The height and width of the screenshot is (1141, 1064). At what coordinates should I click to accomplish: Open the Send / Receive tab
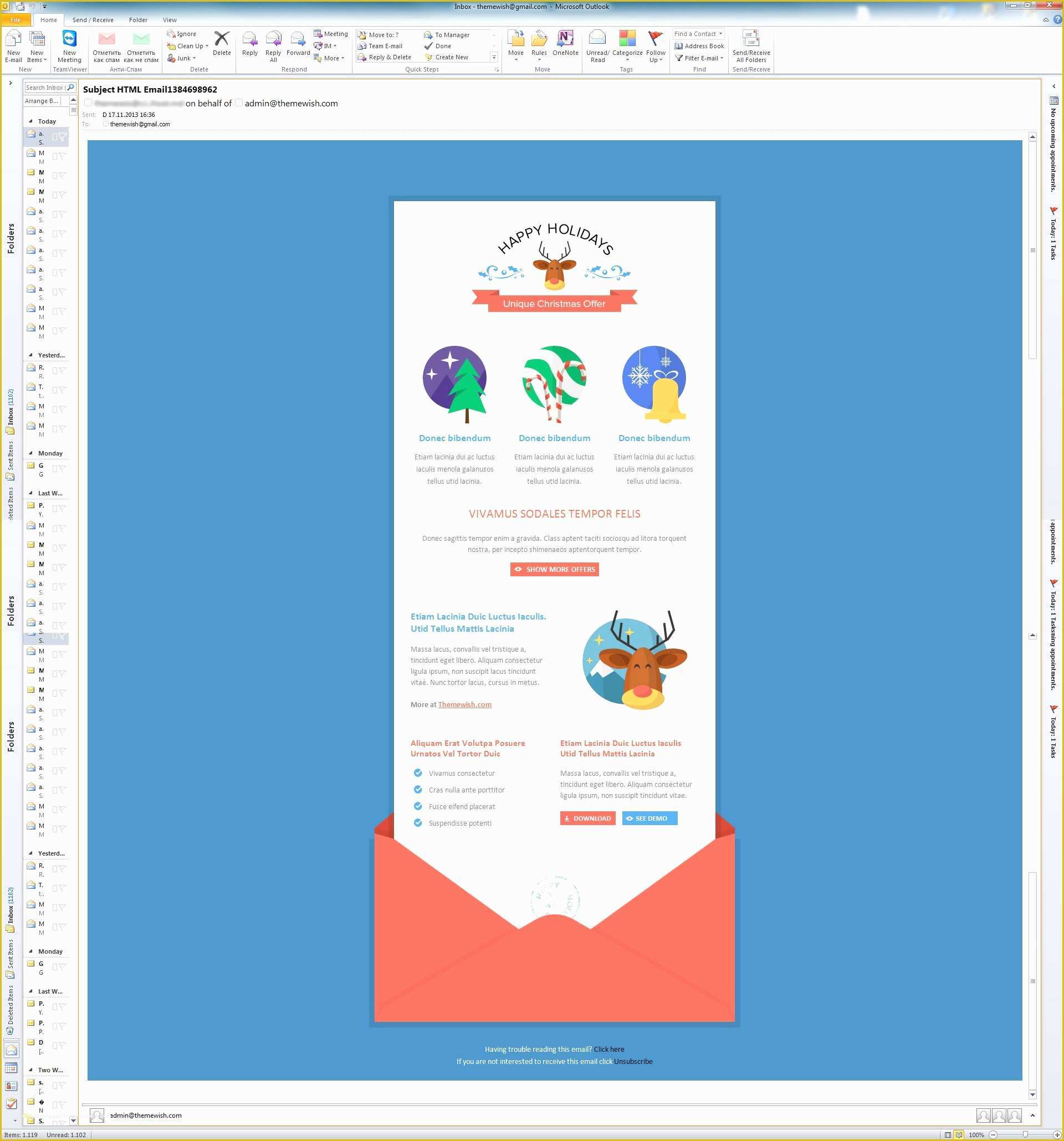(93, 19)
